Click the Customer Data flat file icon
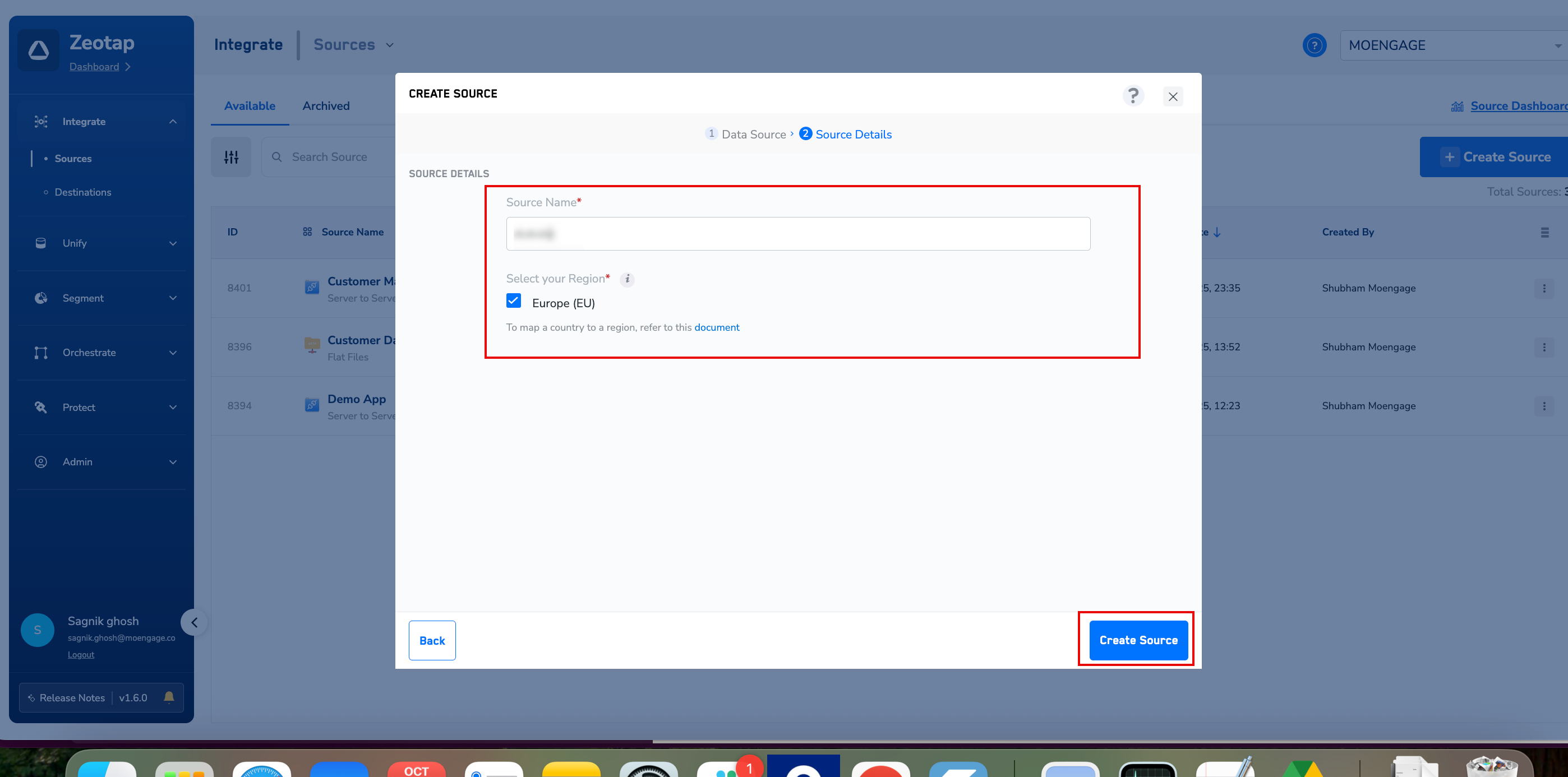The image size is (1568, 777). tap(312, 345)
